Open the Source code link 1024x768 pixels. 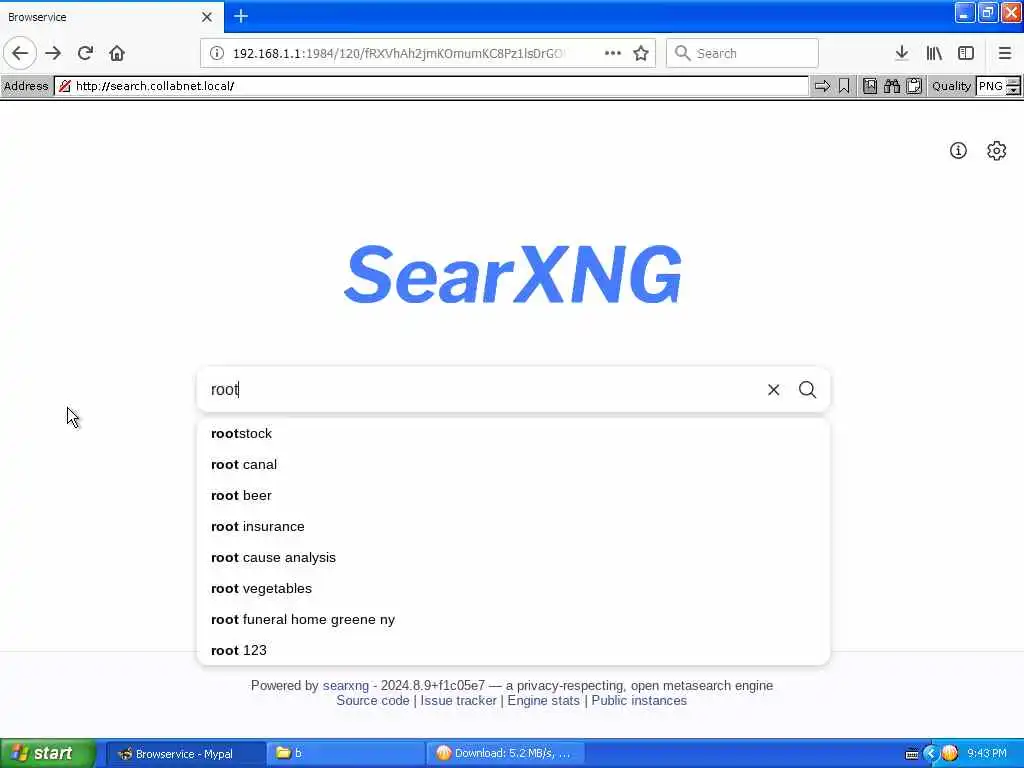point(373,701)
